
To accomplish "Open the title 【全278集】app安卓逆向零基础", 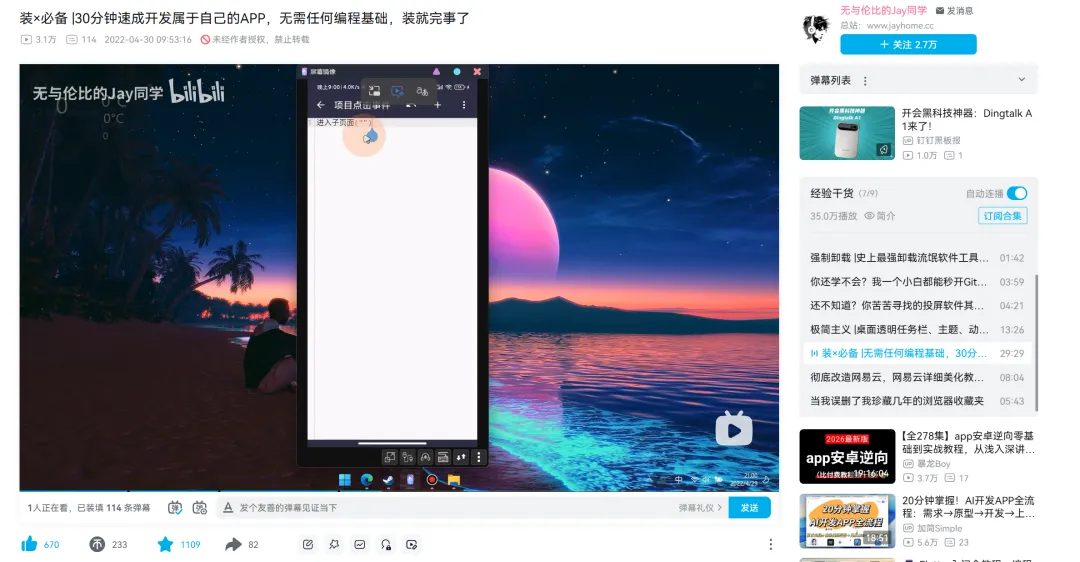I will point(968,442).
